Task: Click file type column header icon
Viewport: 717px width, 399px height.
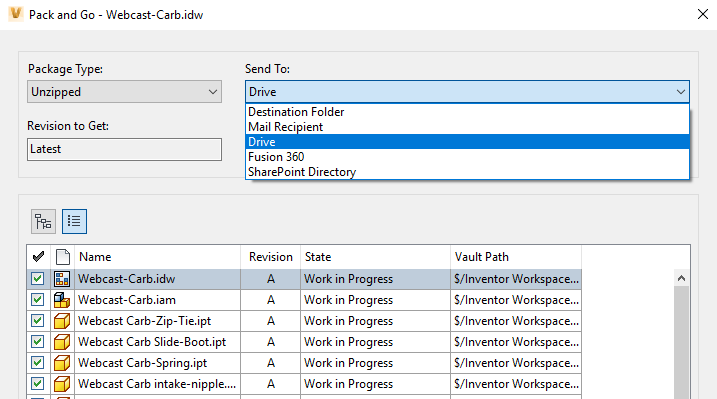Action: [x=63, y=257]
